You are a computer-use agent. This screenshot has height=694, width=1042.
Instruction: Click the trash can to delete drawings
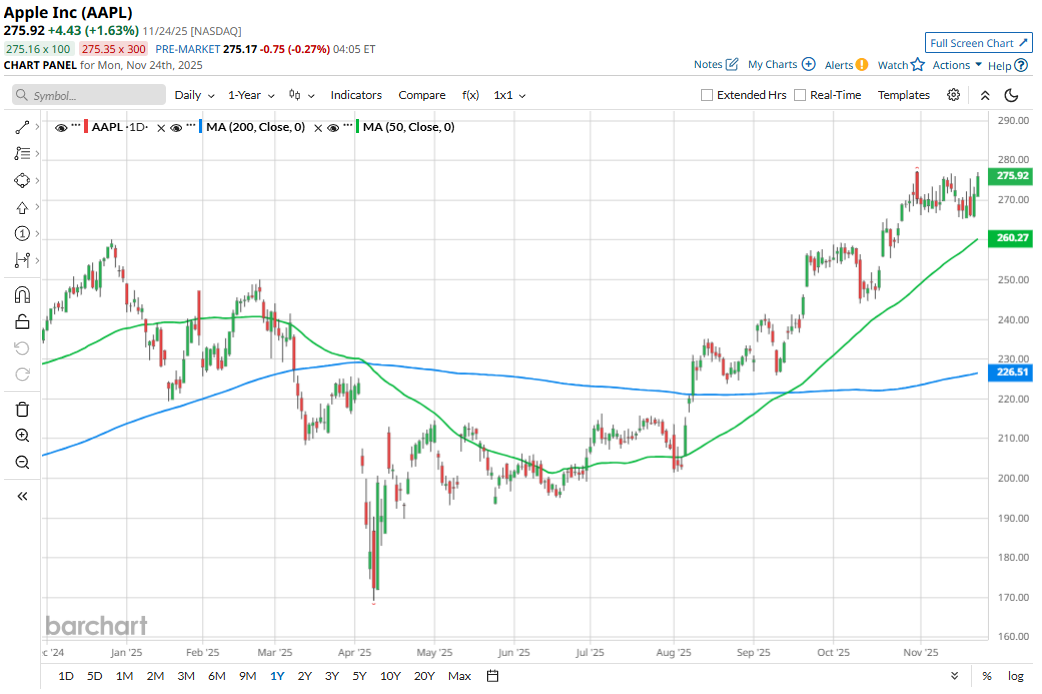[22, 409]
